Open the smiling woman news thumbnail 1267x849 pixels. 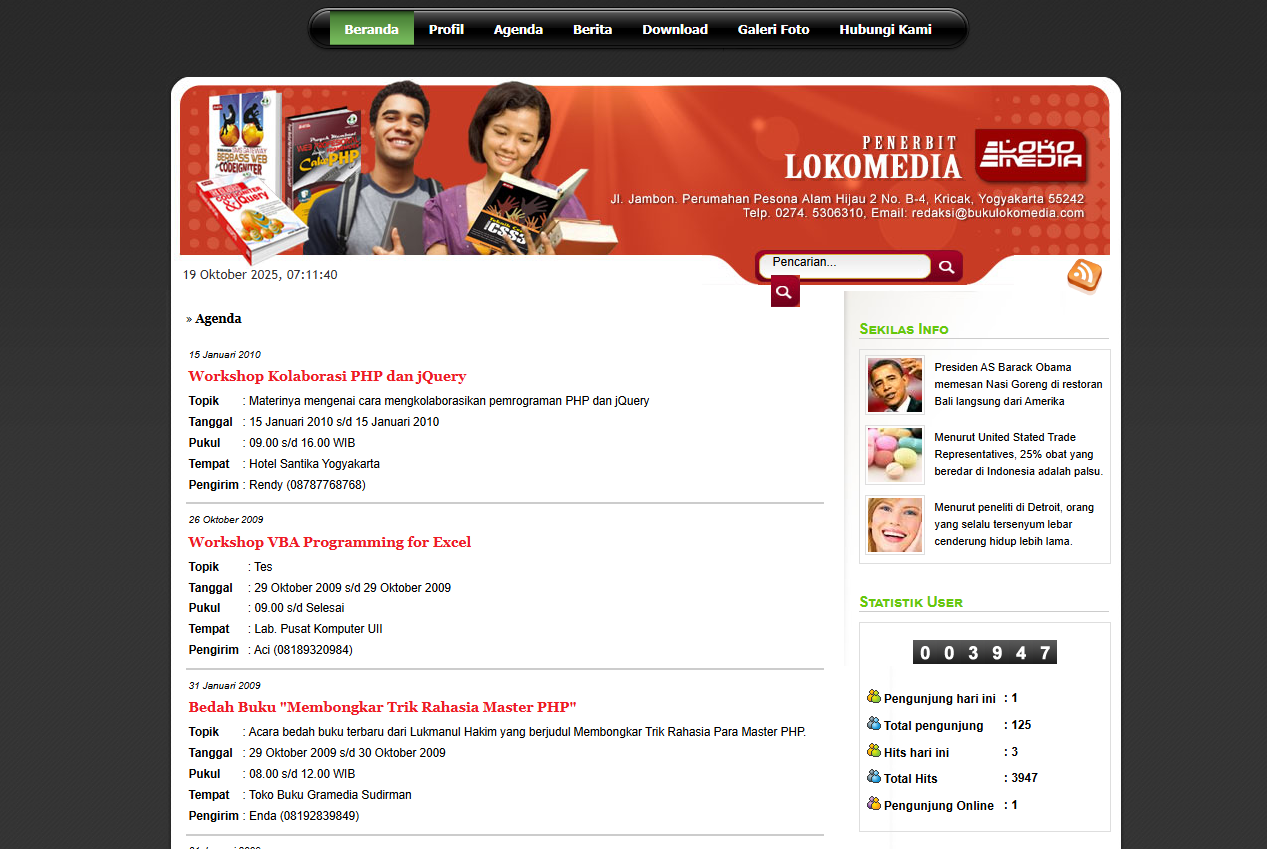pos(894,525)
